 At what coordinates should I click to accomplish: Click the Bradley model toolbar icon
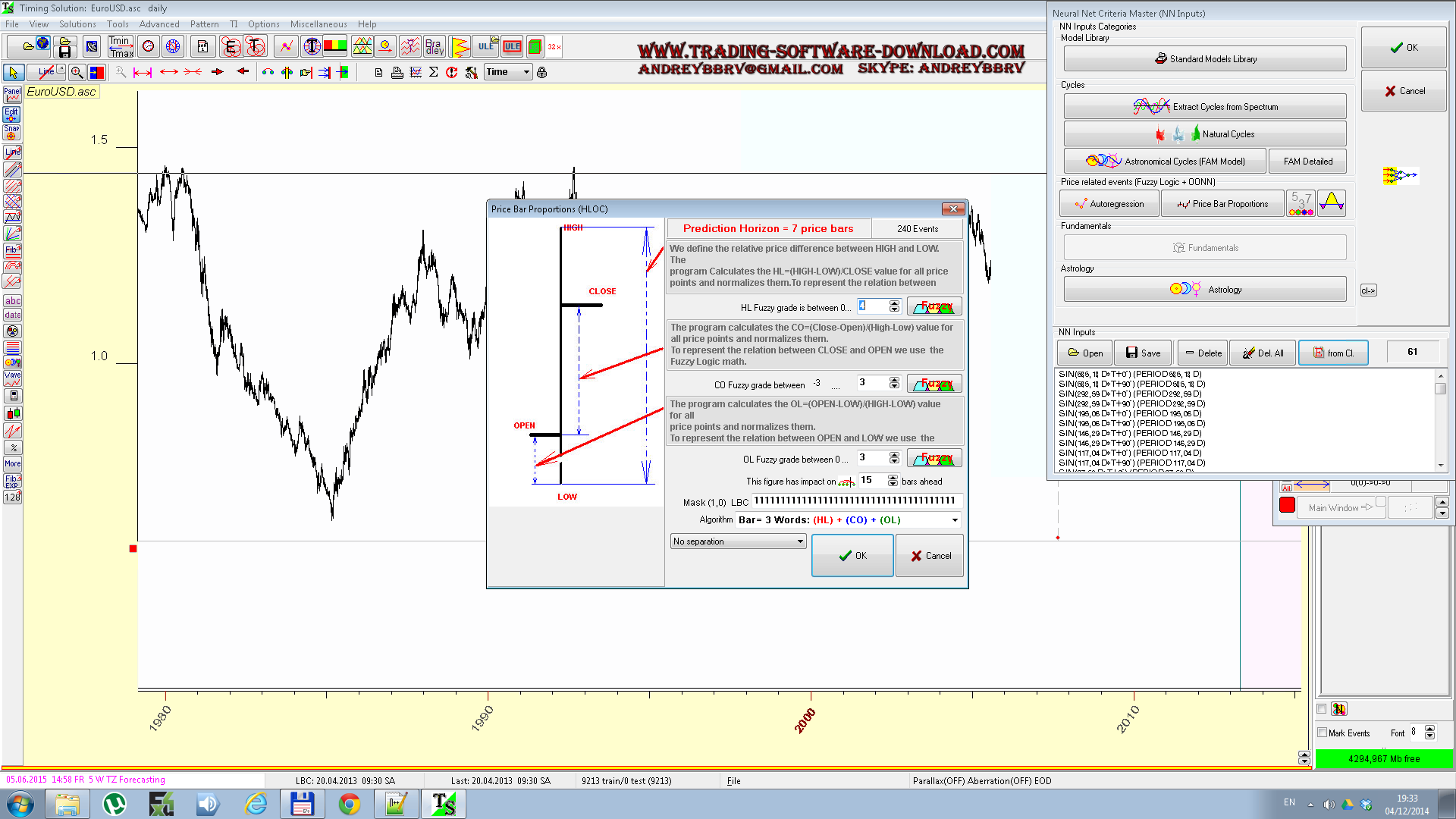[435, 47]
